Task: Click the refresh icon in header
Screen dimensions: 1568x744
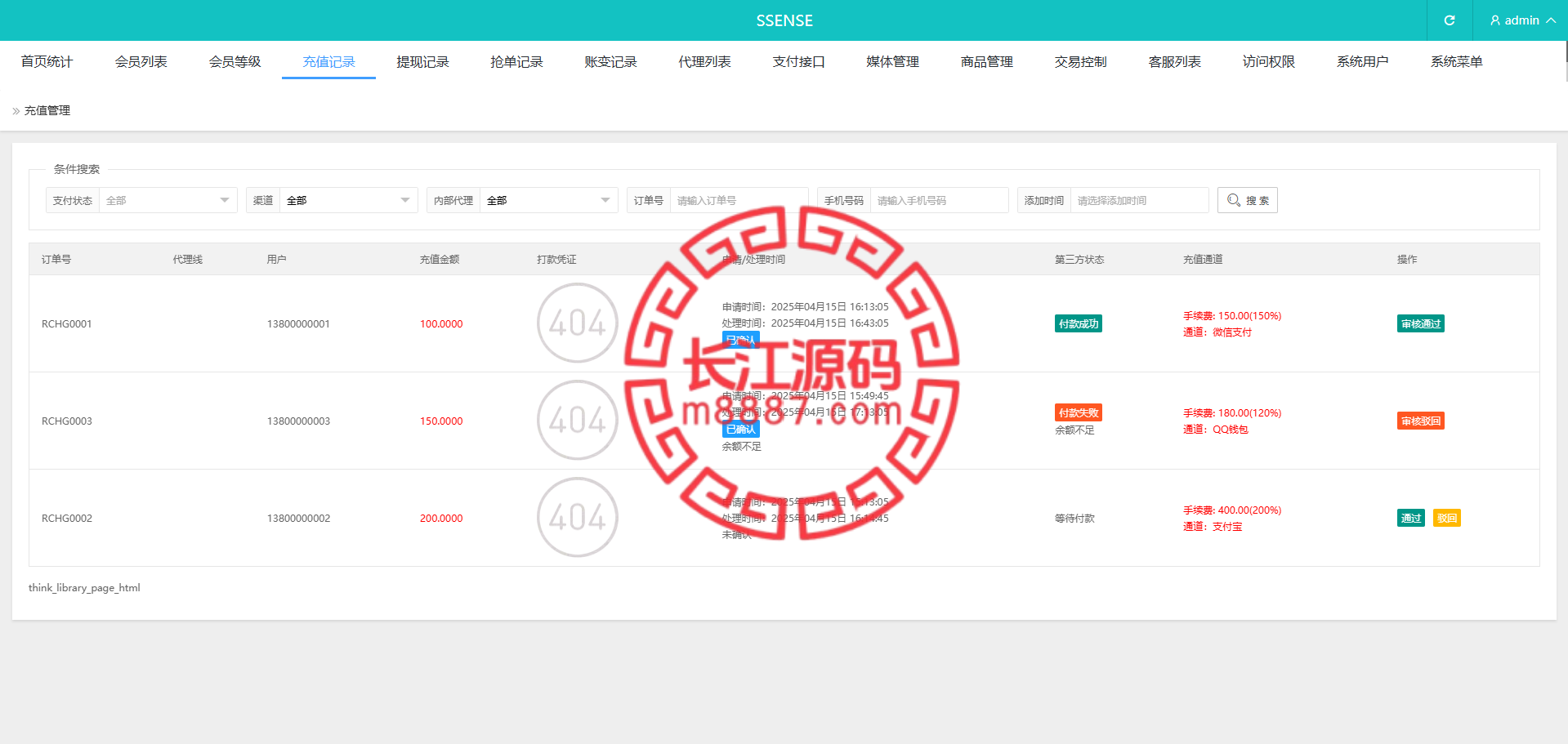Action: (1449, 20)
